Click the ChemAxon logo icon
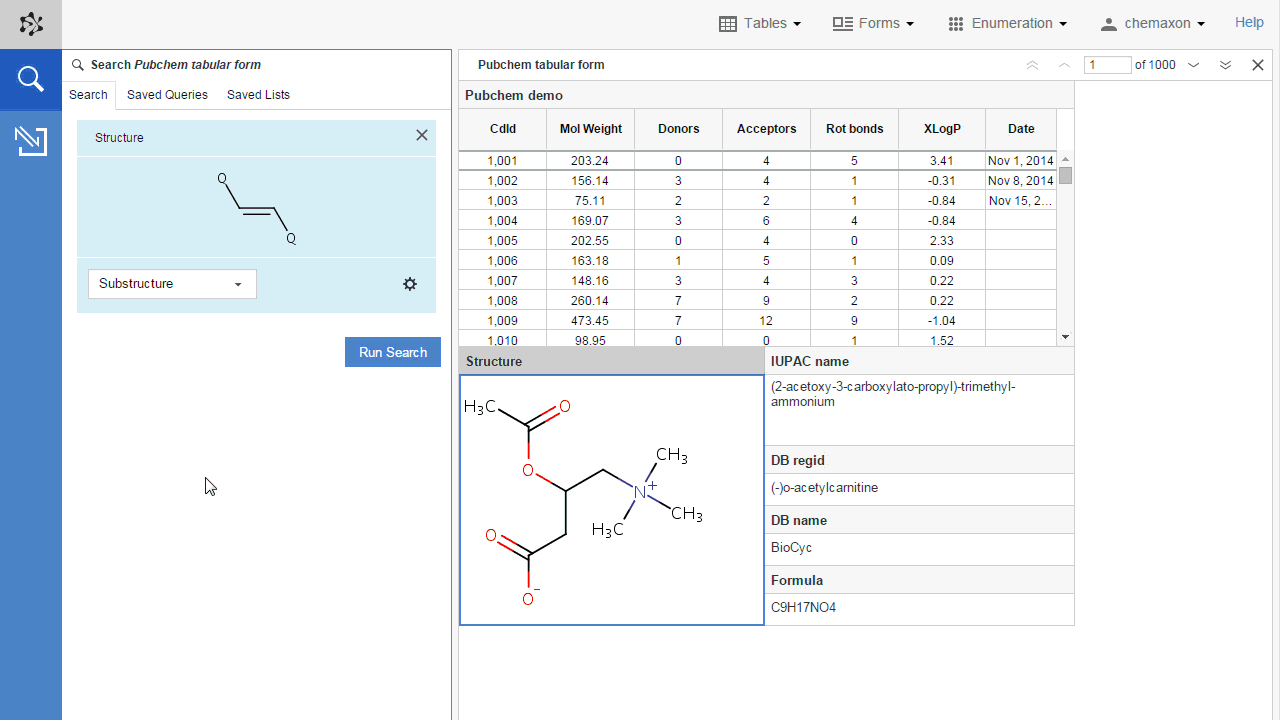1280x720 pixels. (x=31, y=24)
